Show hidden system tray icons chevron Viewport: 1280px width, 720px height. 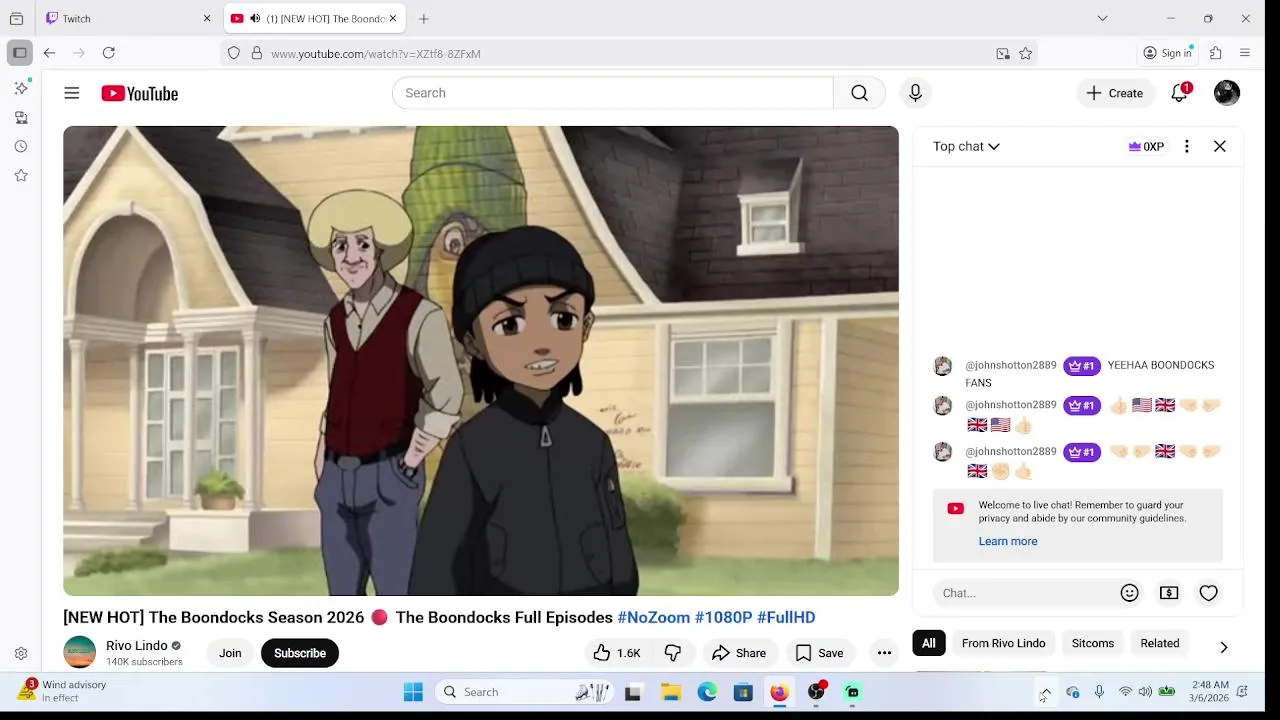point(1045,692)
